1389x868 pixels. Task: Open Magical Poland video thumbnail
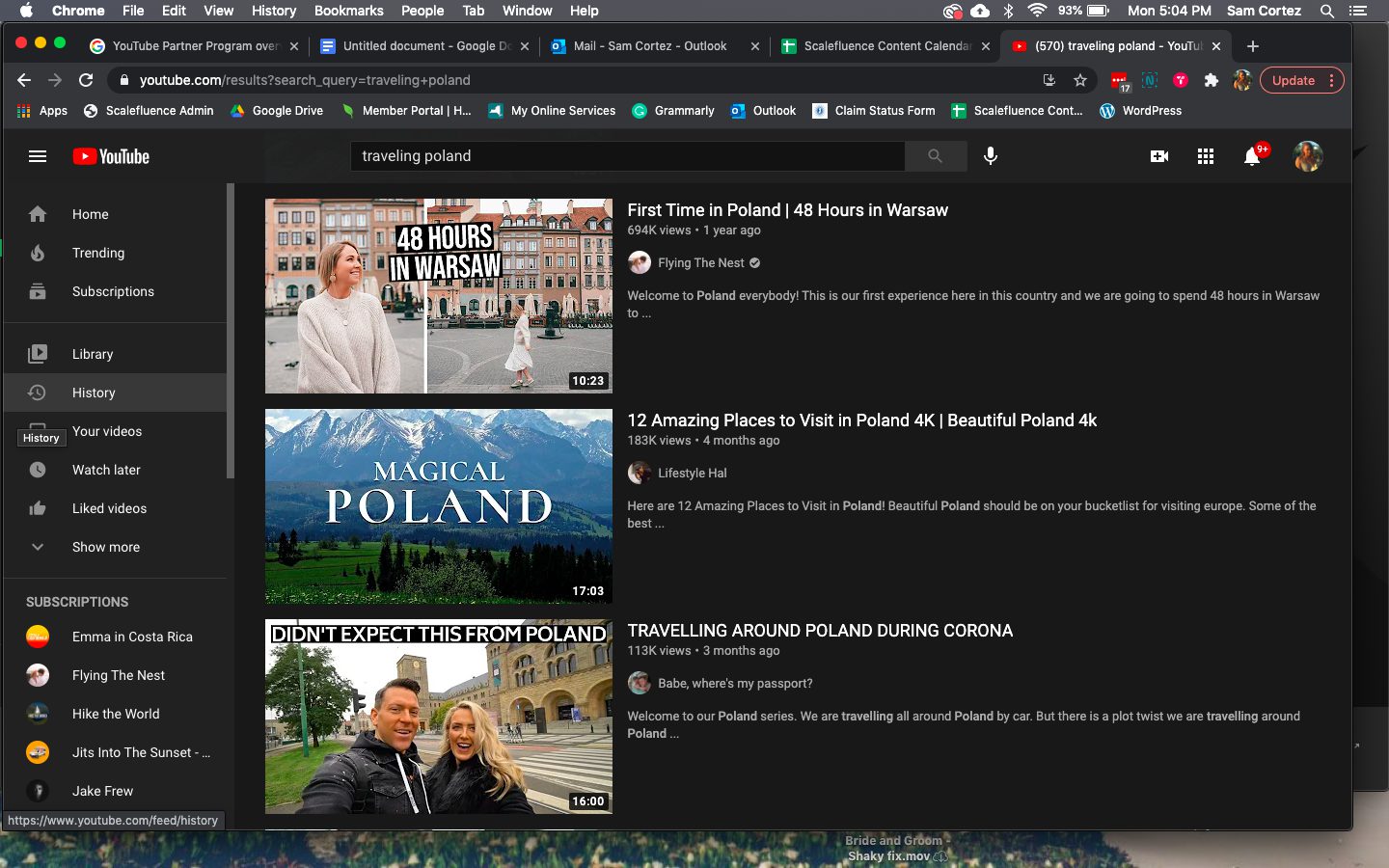click(x=439, y=506)
